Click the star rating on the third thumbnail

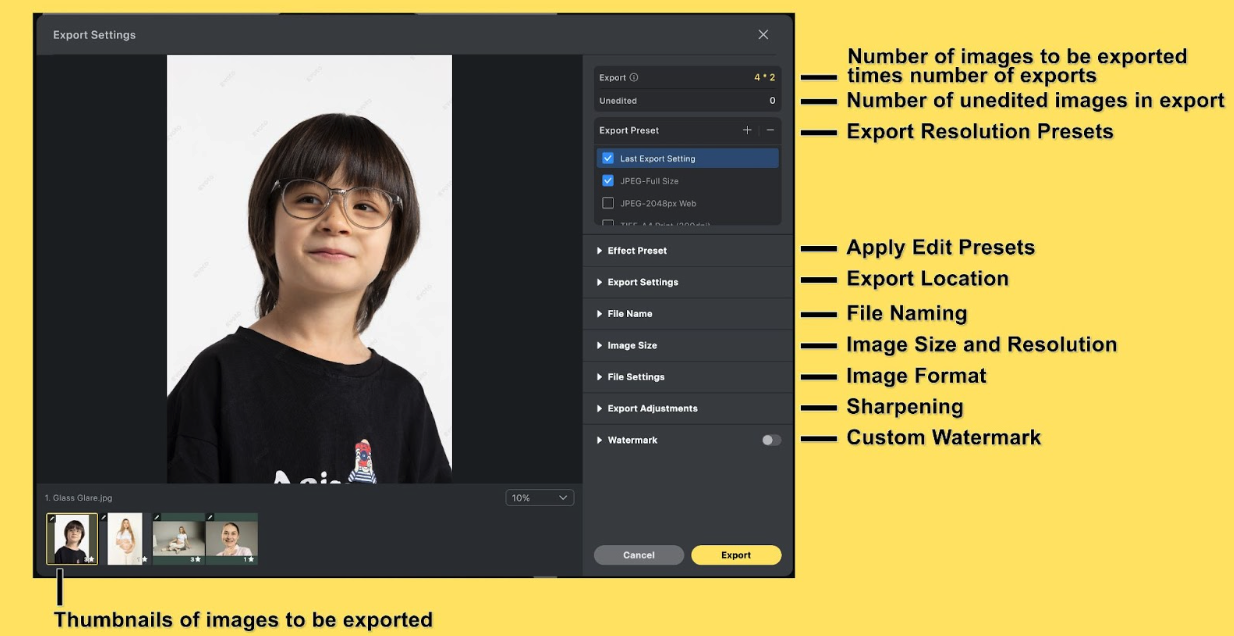198,559
